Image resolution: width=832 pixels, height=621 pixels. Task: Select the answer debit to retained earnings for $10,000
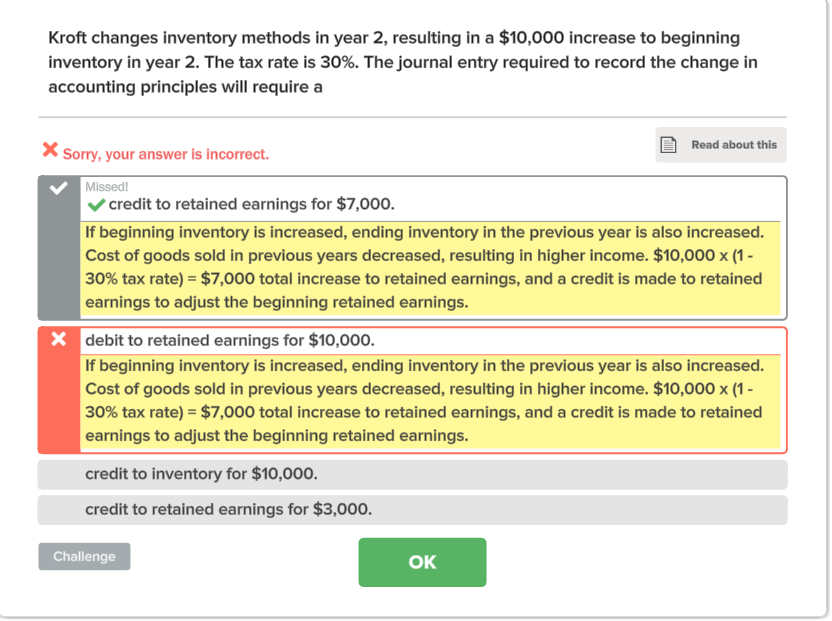(230, 337)
